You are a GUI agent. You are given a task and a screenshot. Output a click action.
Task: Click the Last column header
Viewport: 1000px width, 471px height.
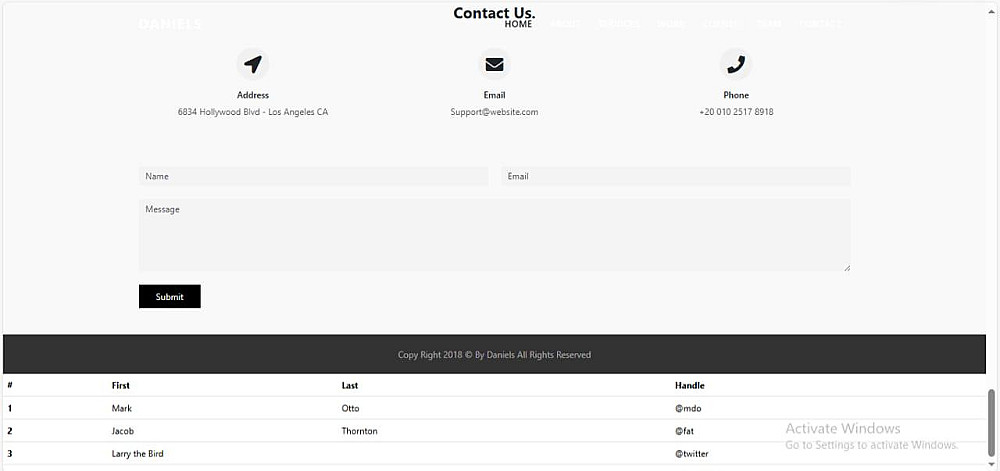tap(349, 386)
